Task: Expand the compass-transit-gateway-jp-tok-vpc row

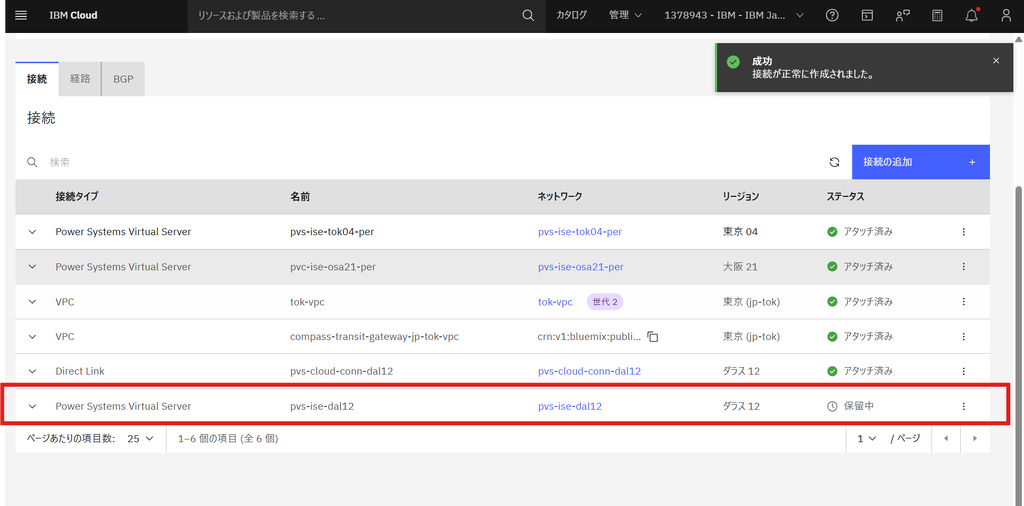Action: [32, 336]
